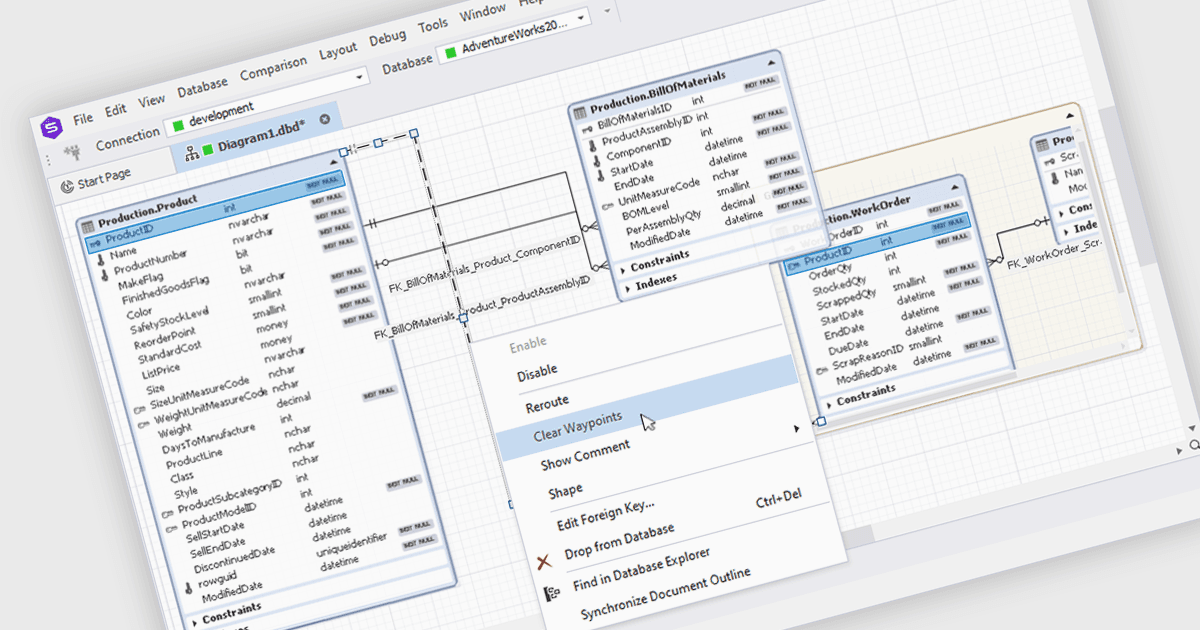Click the red X Drop from Database icon
This screenshot has width=1200, height=630.
(x=545, y=563)
